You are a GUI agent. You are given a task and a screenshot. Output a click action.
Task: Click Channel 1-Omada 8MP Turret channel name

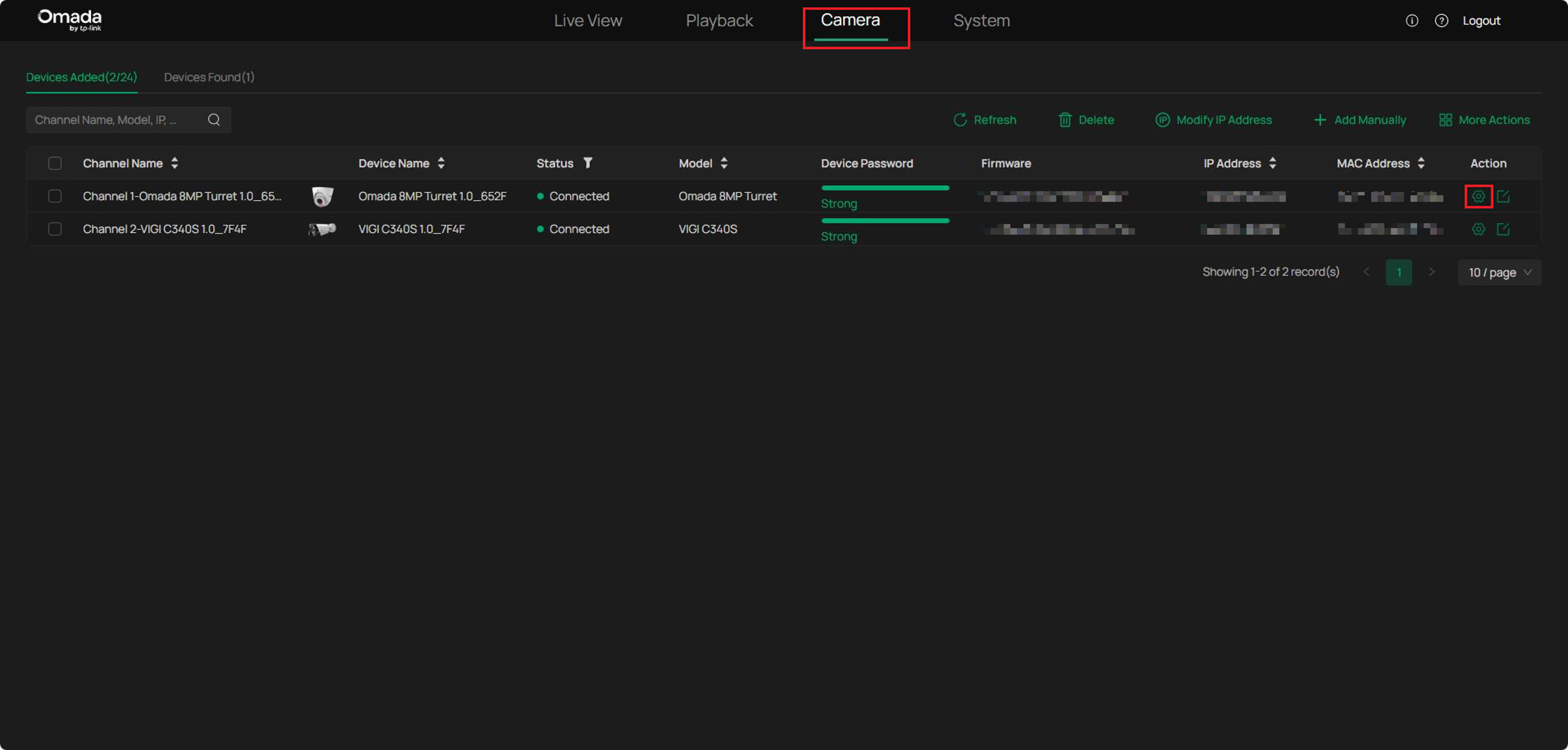pyautogui.click(x=182, y=196)
